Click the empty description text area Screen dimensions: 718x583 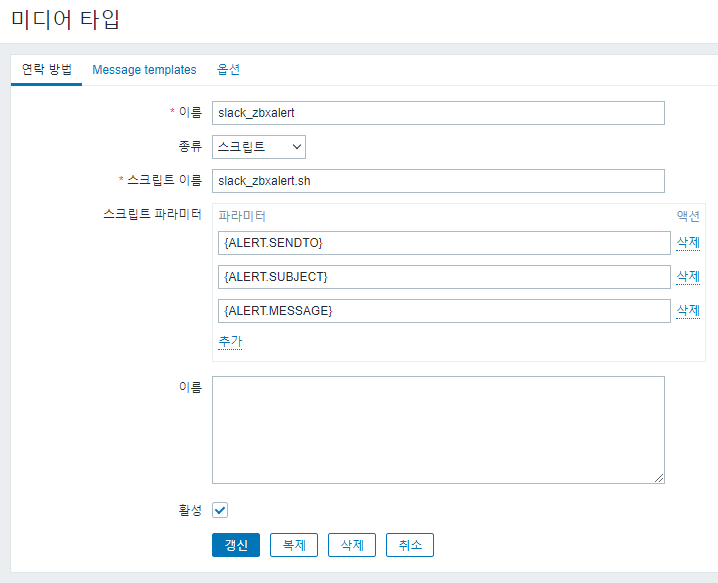click(438, 430)
